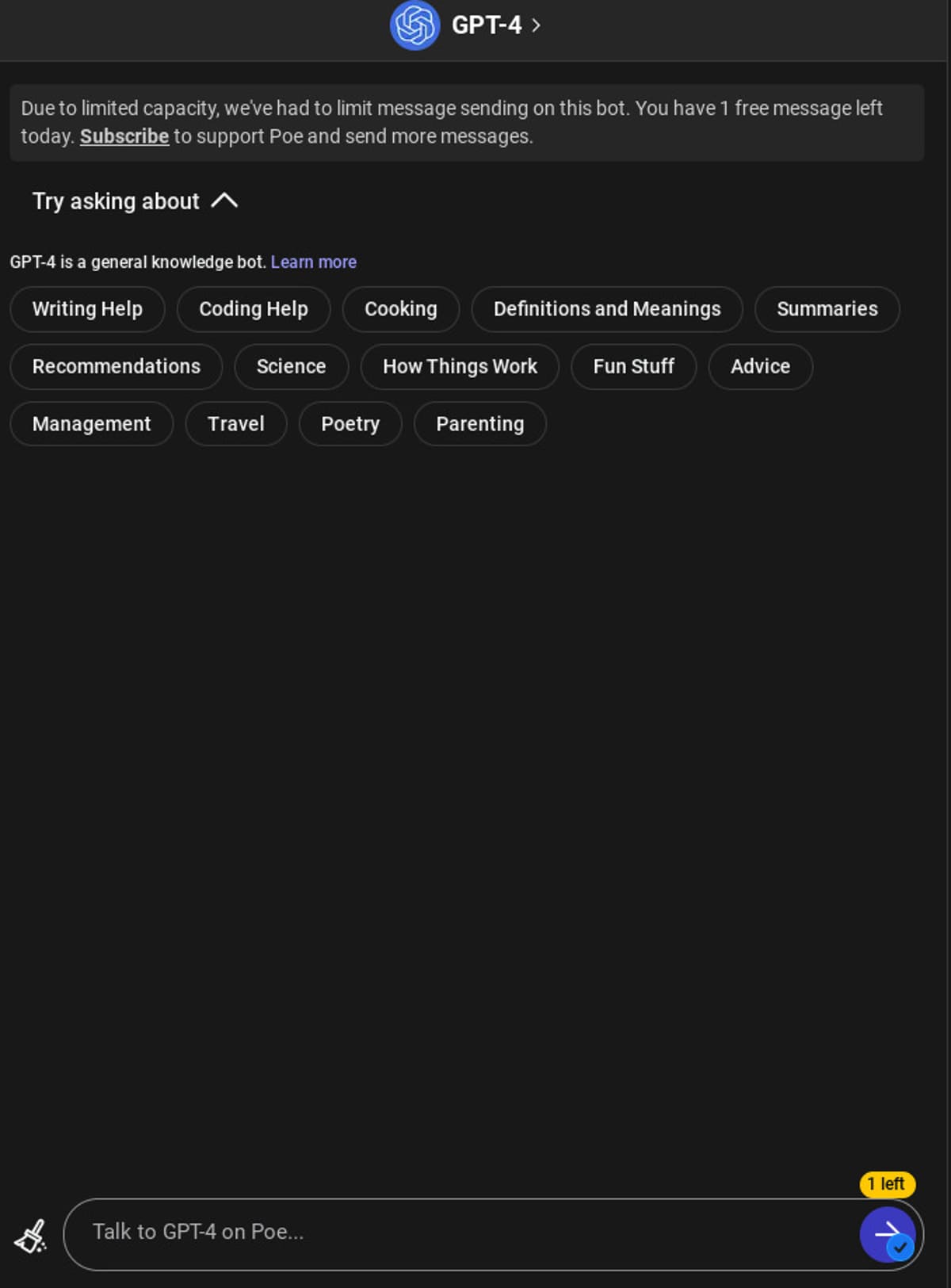The height and width of the screenshot is (1288, 951).
Task: Choose the Travel topic chip
Action: tap(235, 424)
